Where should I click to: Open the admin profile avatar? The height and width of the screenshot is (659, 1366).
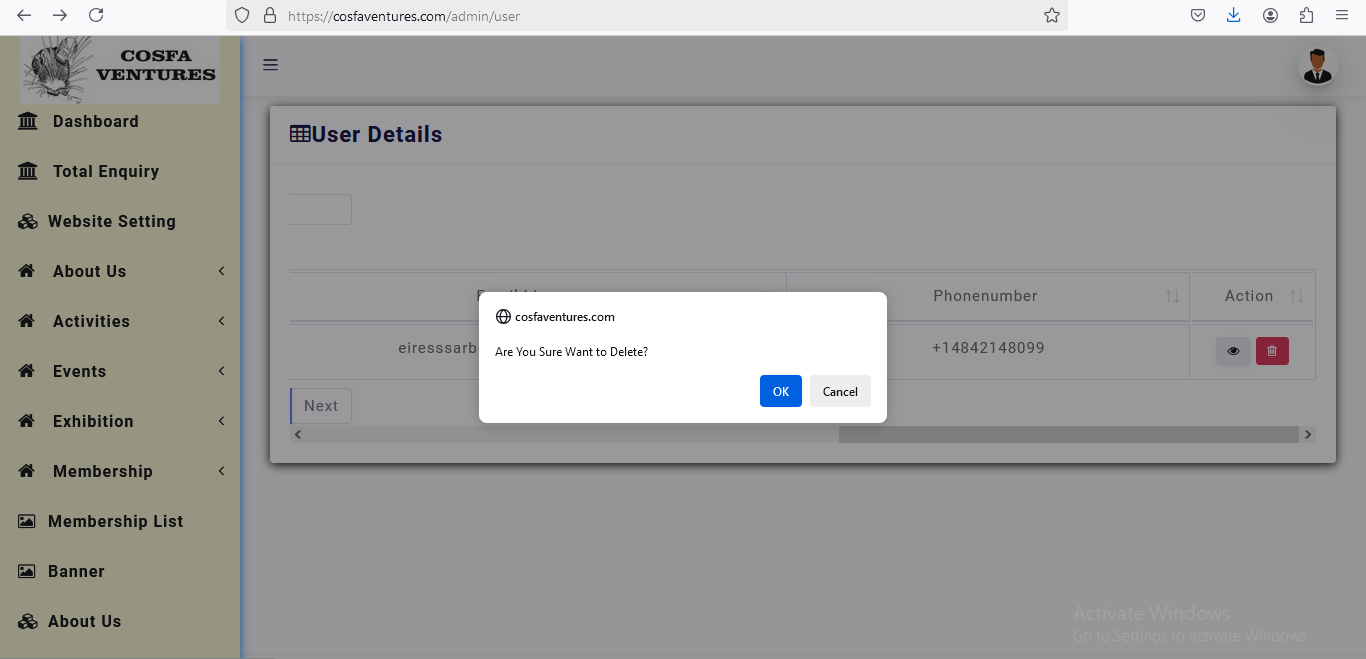(1317, 66)
